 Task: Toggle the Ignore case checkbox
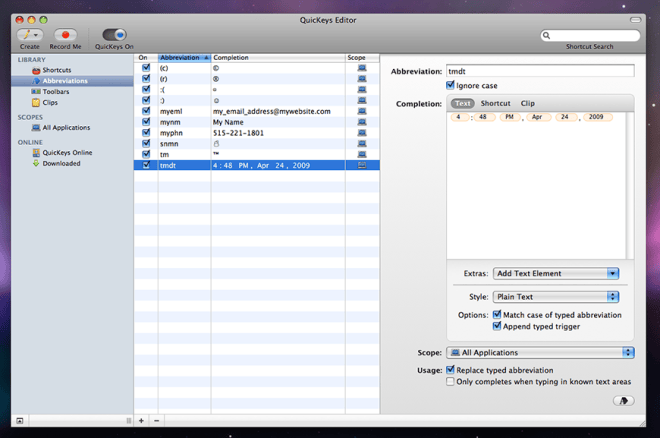pyautogui.click(x=450, y=85)
